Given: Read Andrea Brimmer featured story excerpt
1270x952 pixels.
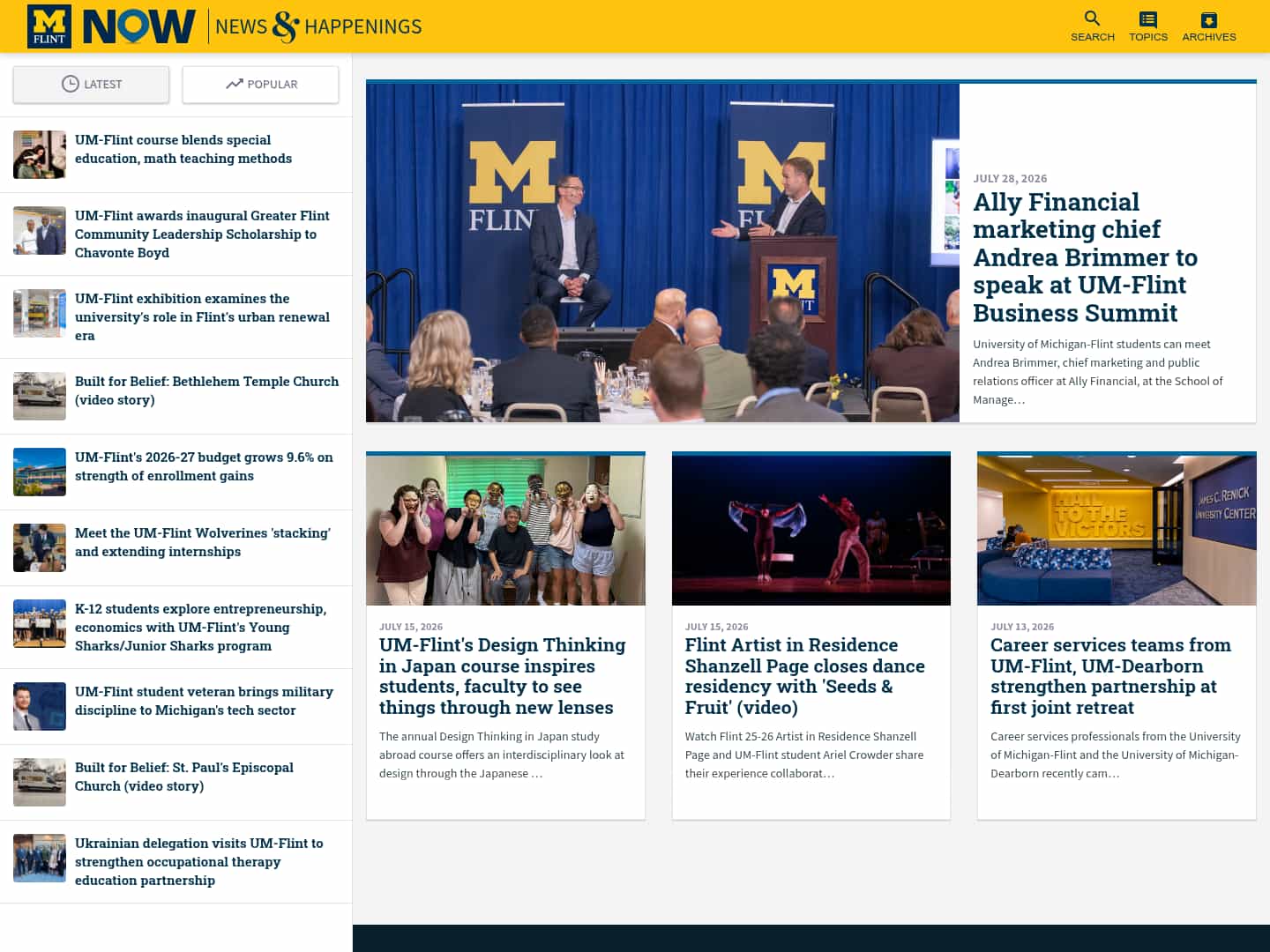Looking at the screenshot, I should pyautogui.click(x=1098, y=371).
